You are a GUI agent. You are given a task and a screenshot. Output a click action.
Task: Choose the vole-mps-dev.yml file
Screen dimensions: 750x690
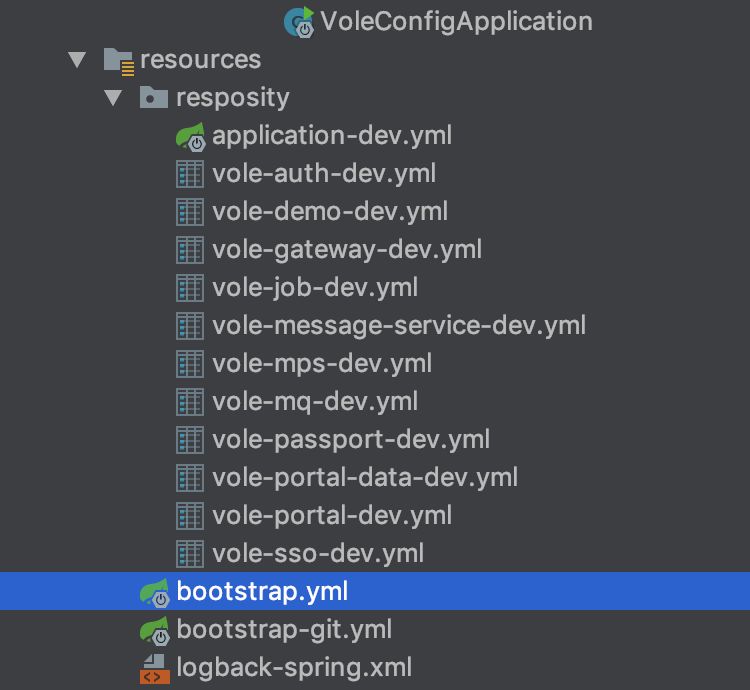click(x=322, y=364)
